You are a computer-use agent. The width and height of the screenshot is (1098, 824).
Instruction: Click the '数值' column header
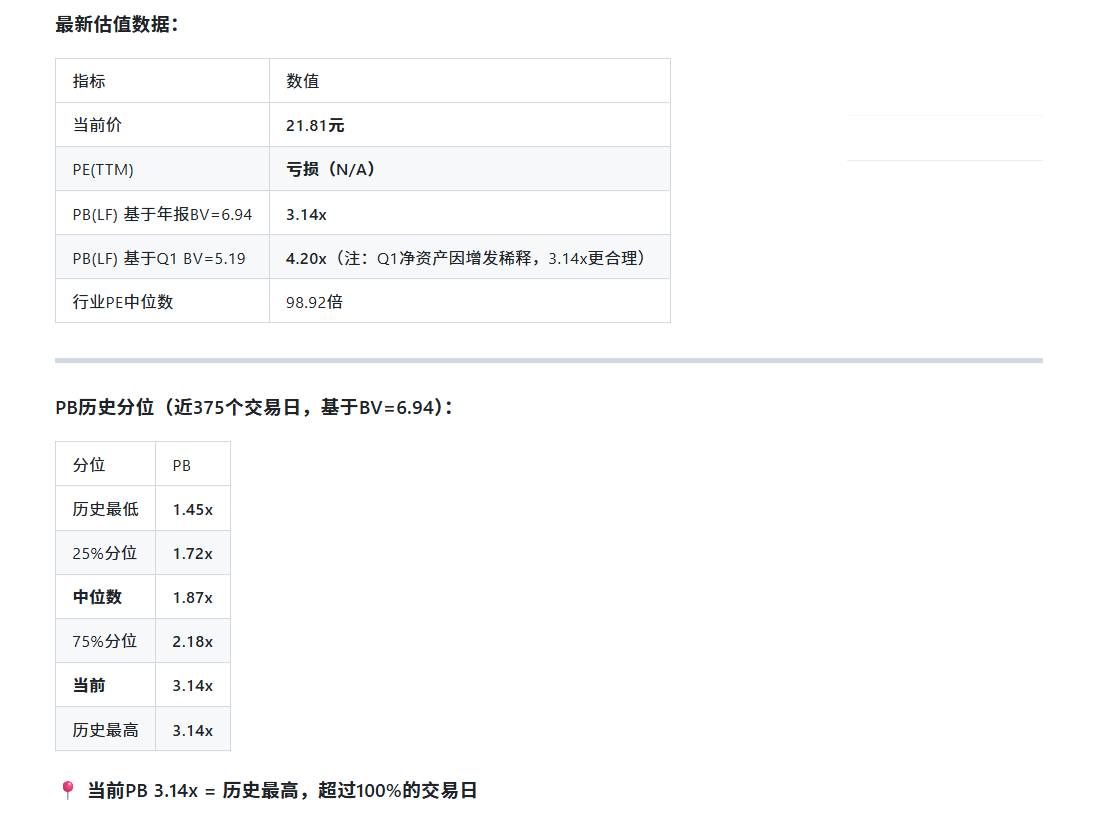(303, 81)
